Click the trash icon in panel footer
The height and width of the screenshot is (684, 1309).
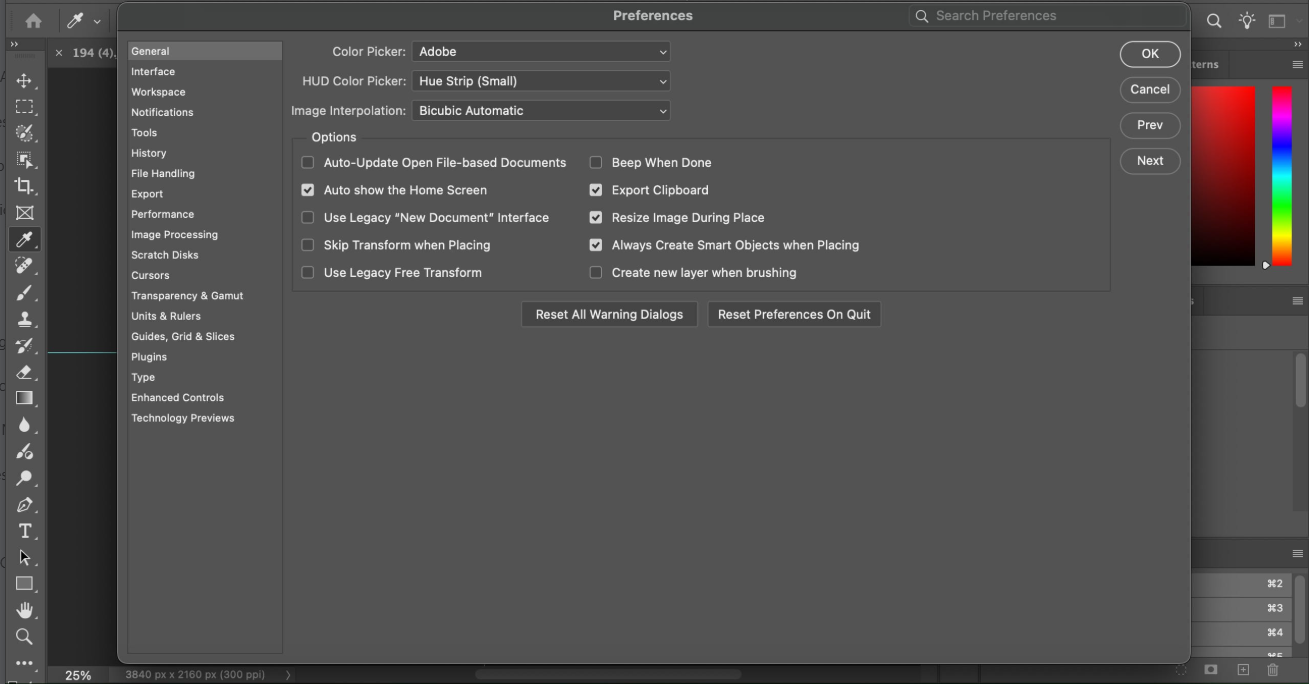click(1273, 670)
